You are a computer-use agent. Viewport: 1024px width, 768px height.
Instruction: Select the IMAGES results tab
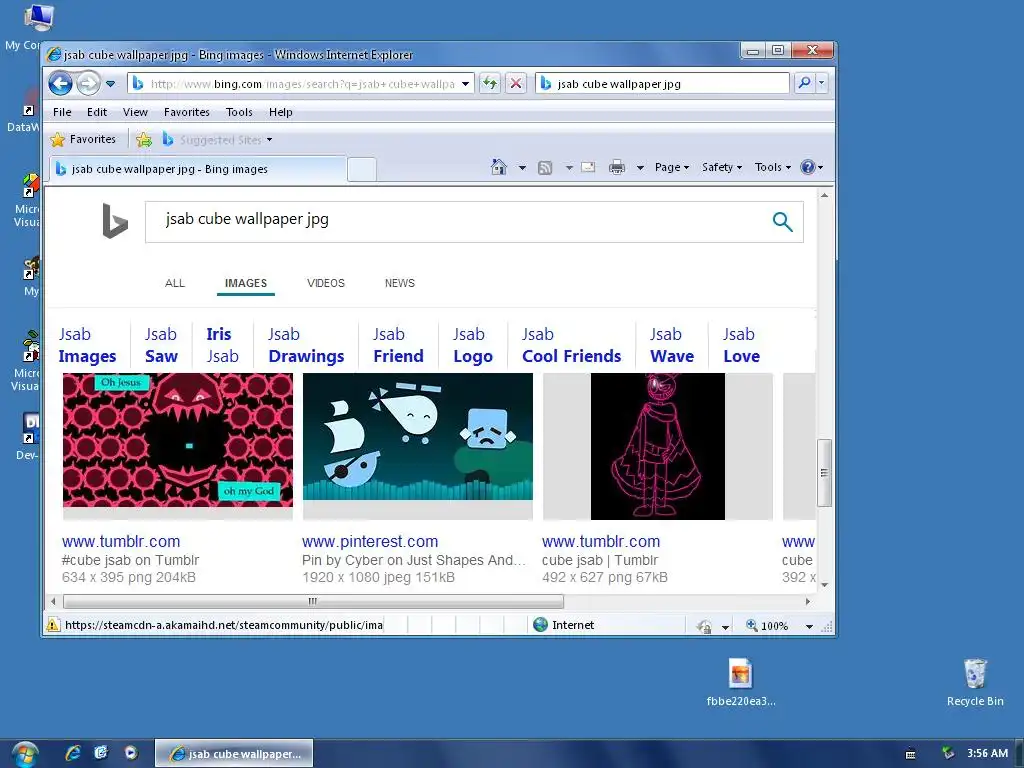[246, 283]
